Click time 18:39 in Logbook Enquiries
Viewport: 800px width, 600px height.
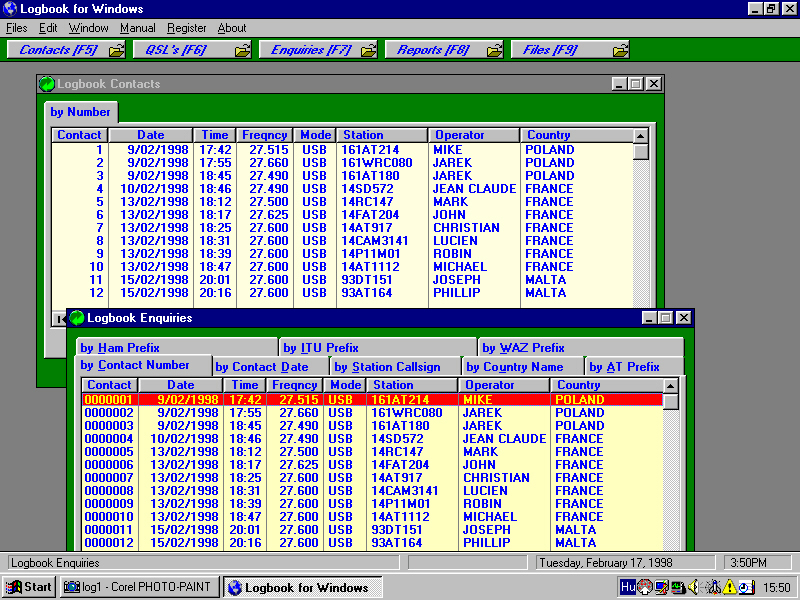tap(245, 504)
